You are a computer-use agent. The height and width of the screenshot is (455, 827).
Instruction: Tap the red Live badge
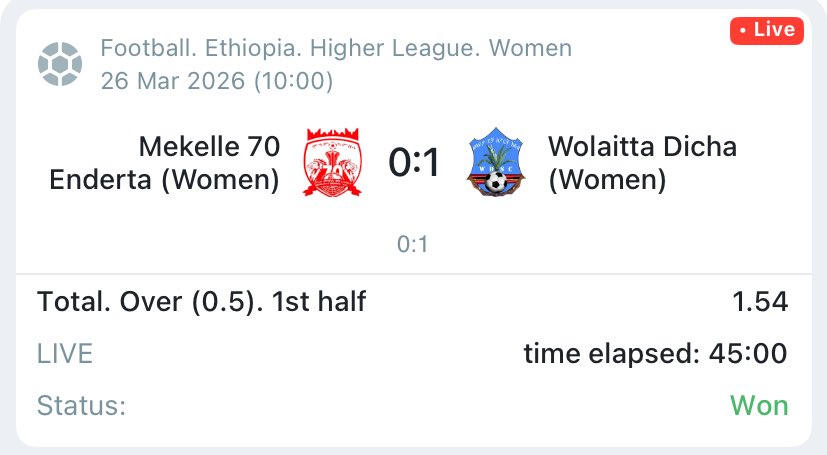(767, 30)
